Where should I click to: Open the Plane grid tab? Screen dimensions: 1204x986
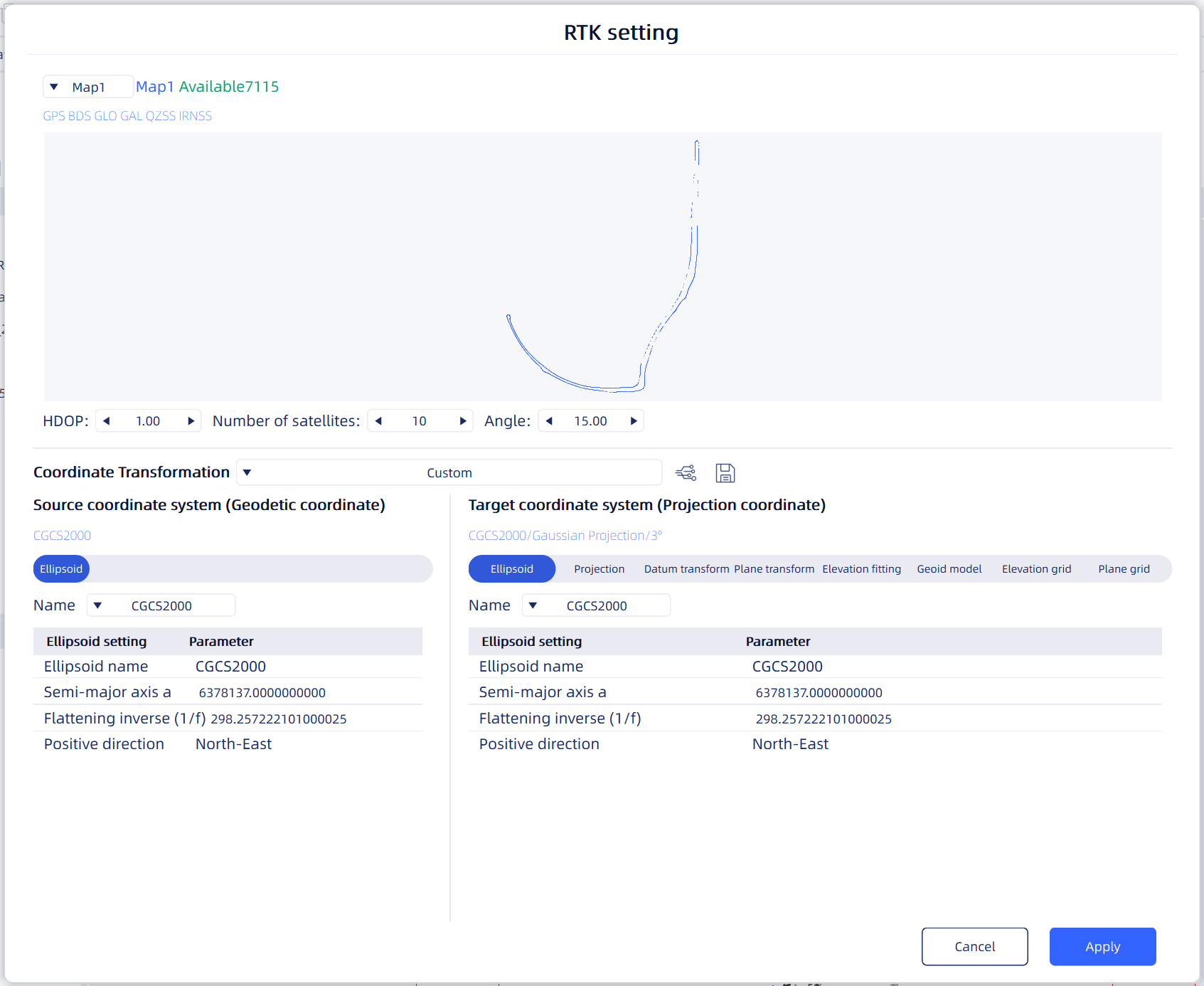click(x=1124, y=569)
